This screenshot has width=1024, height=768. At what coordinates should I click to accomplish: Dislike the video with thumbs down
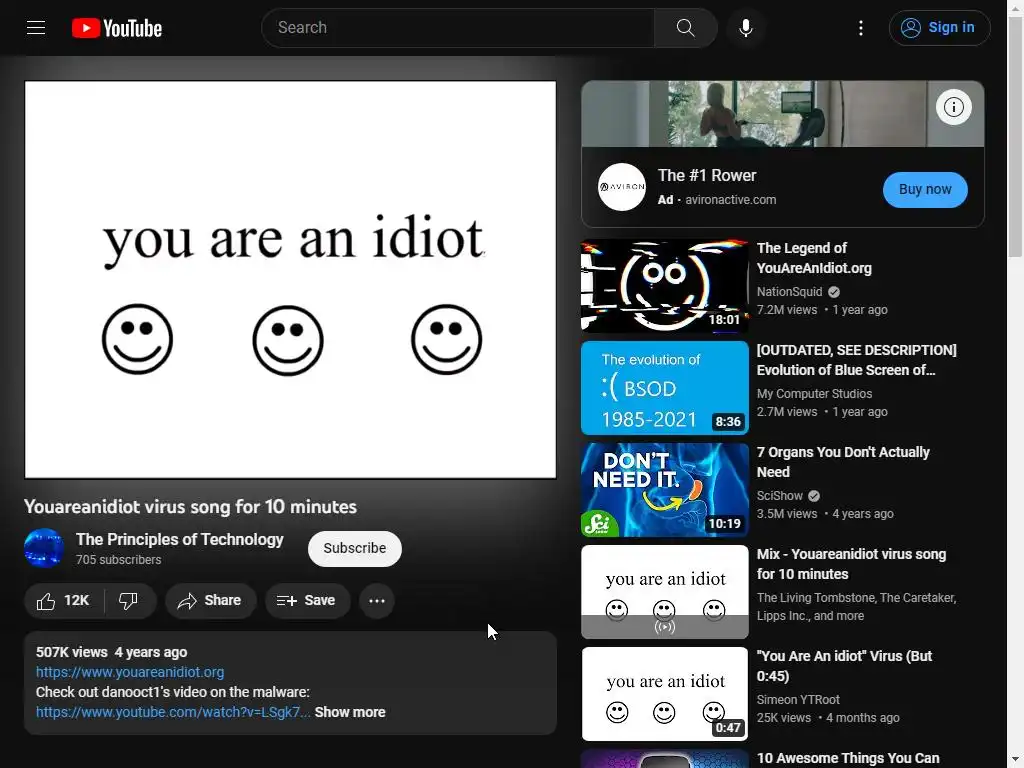click(129, 601)
